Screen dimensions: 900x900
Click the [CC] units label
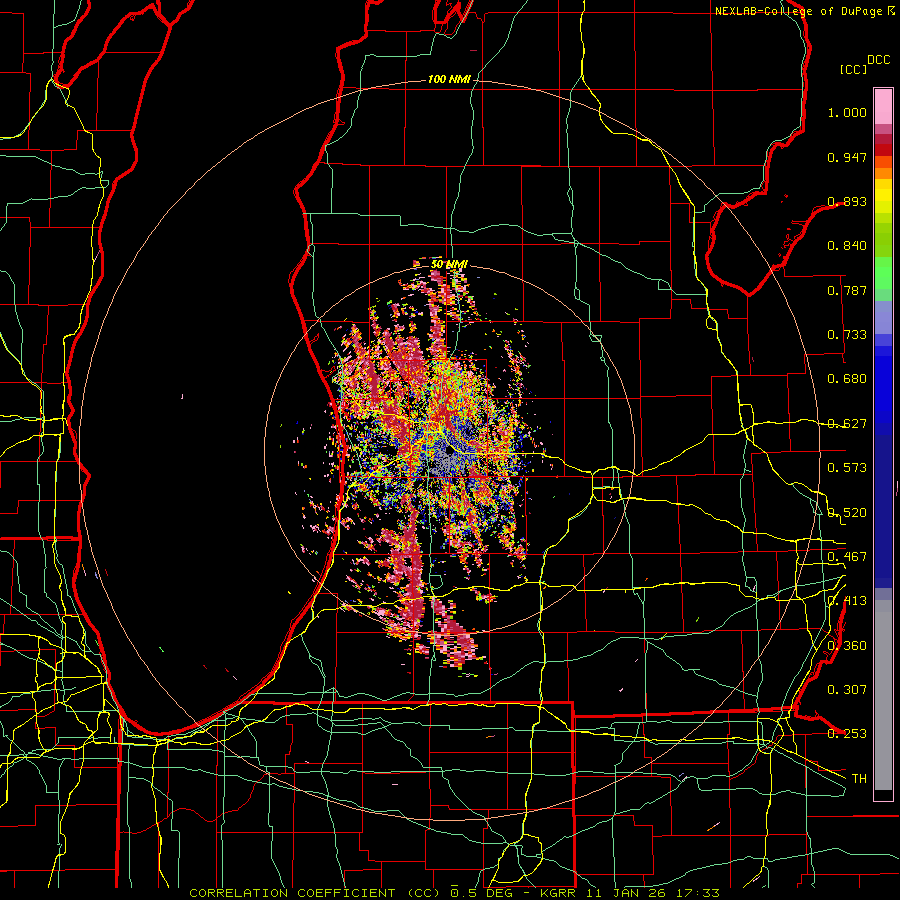tap(854, 69)
